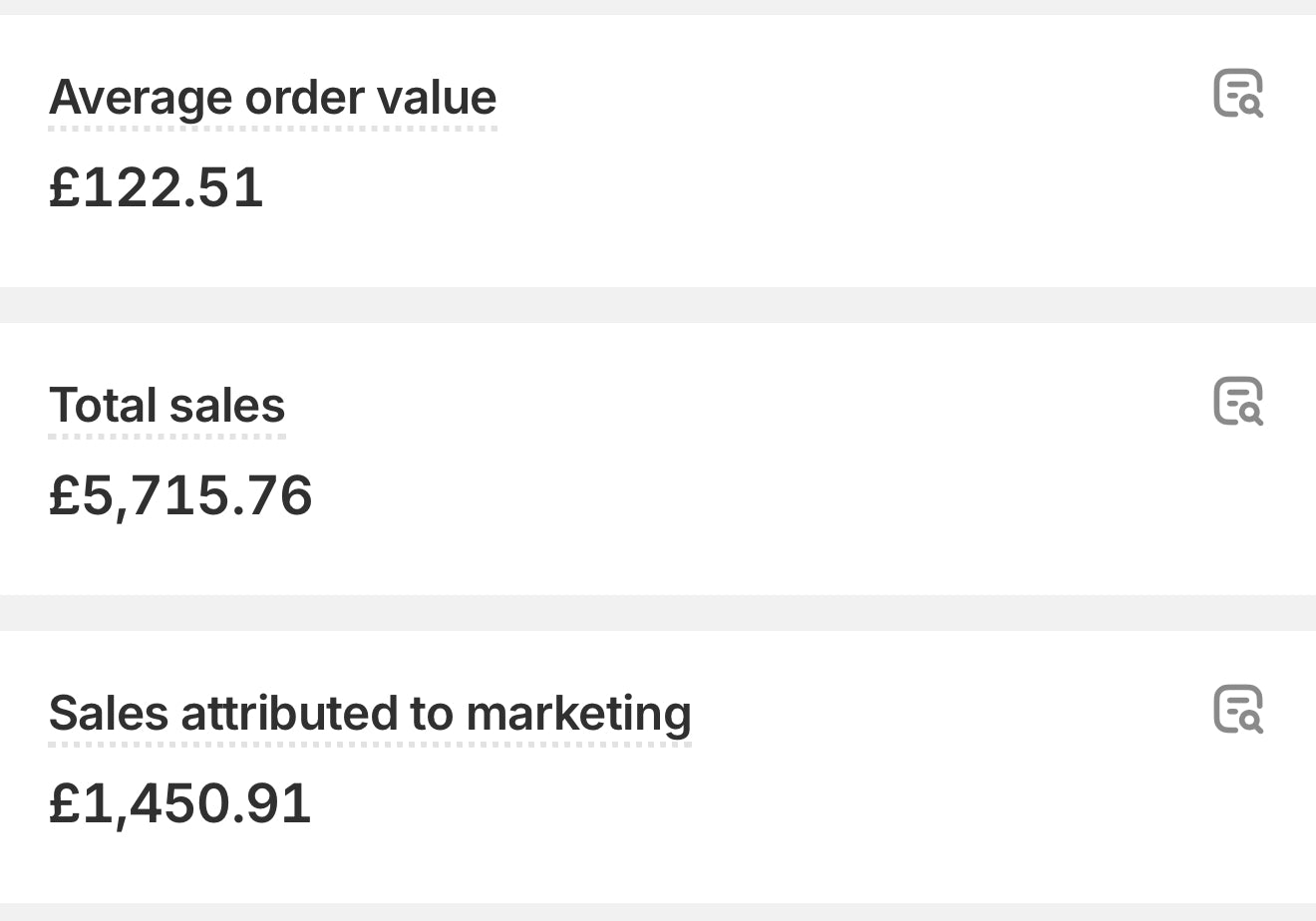The width and height of the screenshot is (1316, 921).
Task: Click the dotted underline beneath Average order value
Action: (272, 128)
